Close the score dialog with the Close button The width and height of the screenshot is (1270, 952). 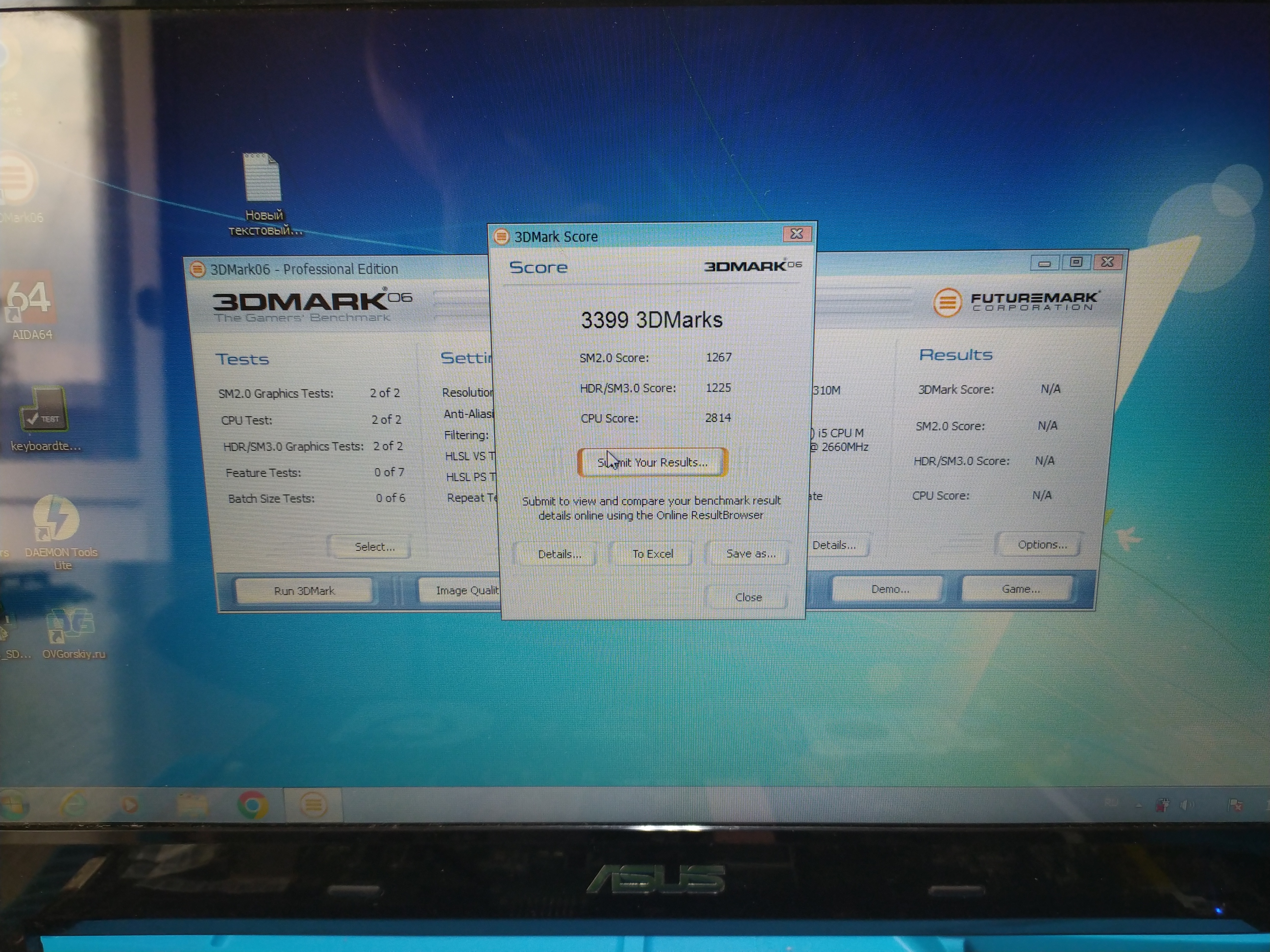click(748, 597)
